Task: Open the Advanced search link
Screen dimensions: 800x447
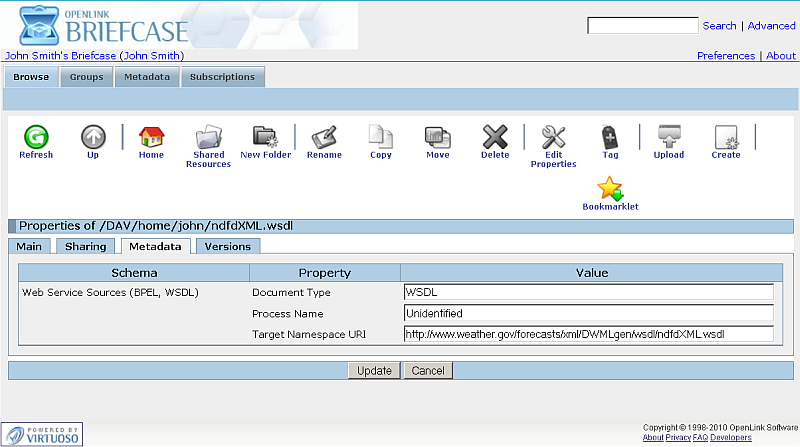Action: coord(771,26)
